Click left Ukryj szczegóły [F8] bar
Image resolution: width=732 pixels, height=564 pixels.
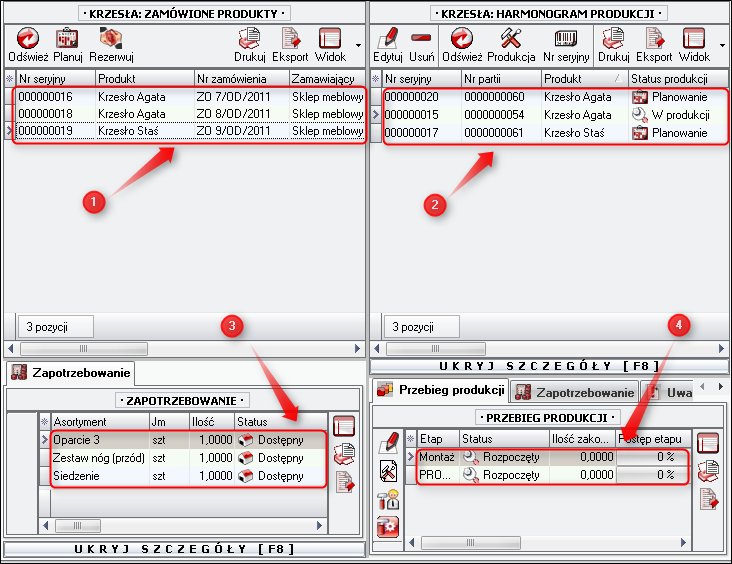[x=184, y=549]
